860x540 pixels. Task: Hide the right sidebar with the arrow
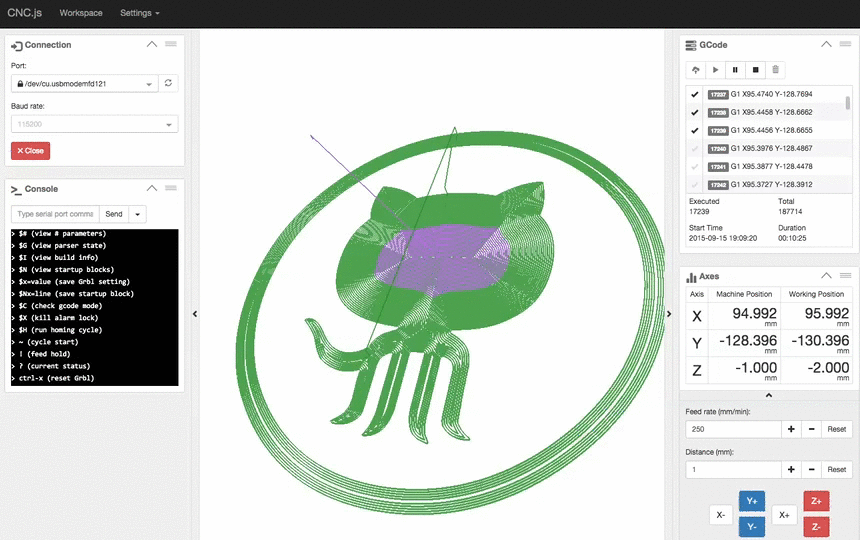pyautogui.click(x=669, y=314)
